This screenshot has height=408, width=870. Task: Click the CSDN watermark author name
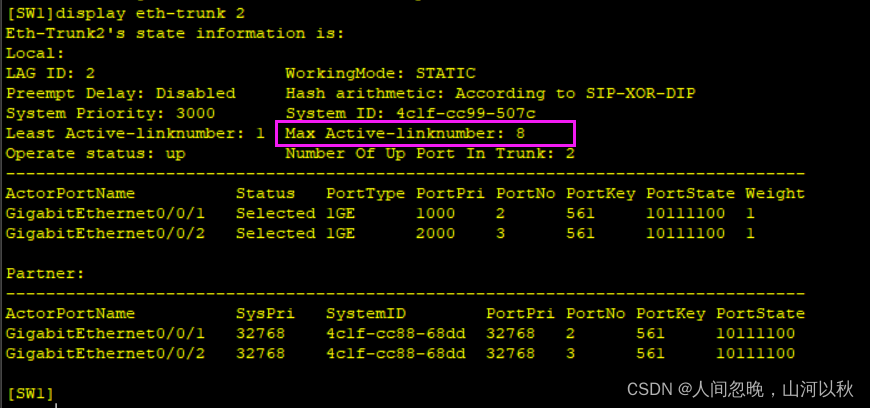[772, 390]
